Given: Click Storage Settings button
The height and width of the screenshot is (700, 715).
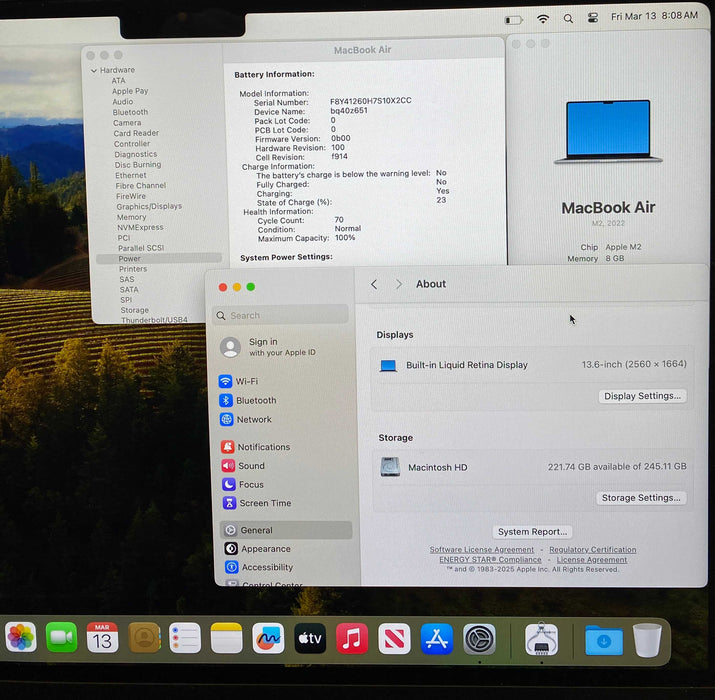Looking at the screenshot, I should (641, 498).
